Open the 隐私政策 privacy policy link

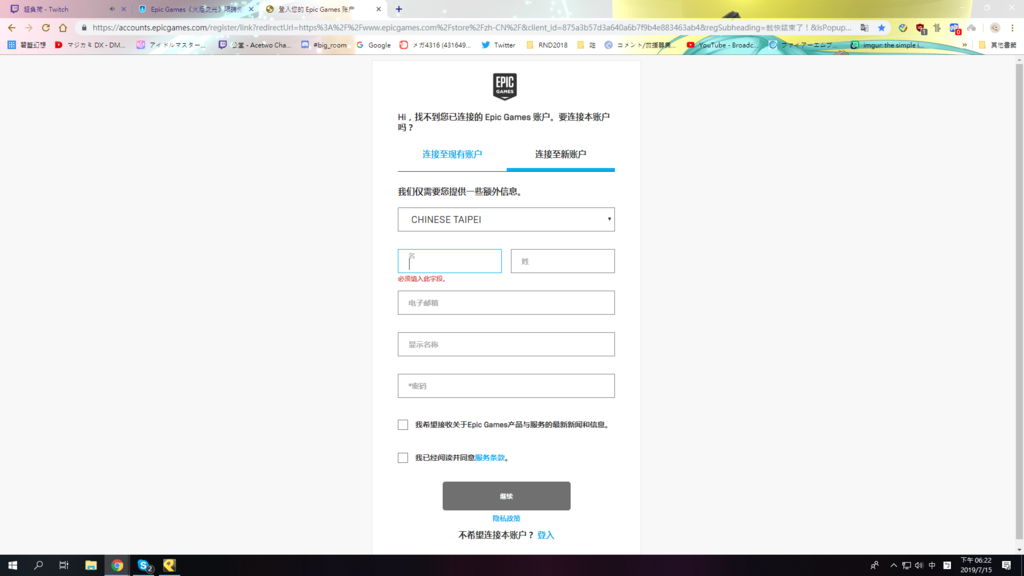pyautogui.click(x=506, y=519)
